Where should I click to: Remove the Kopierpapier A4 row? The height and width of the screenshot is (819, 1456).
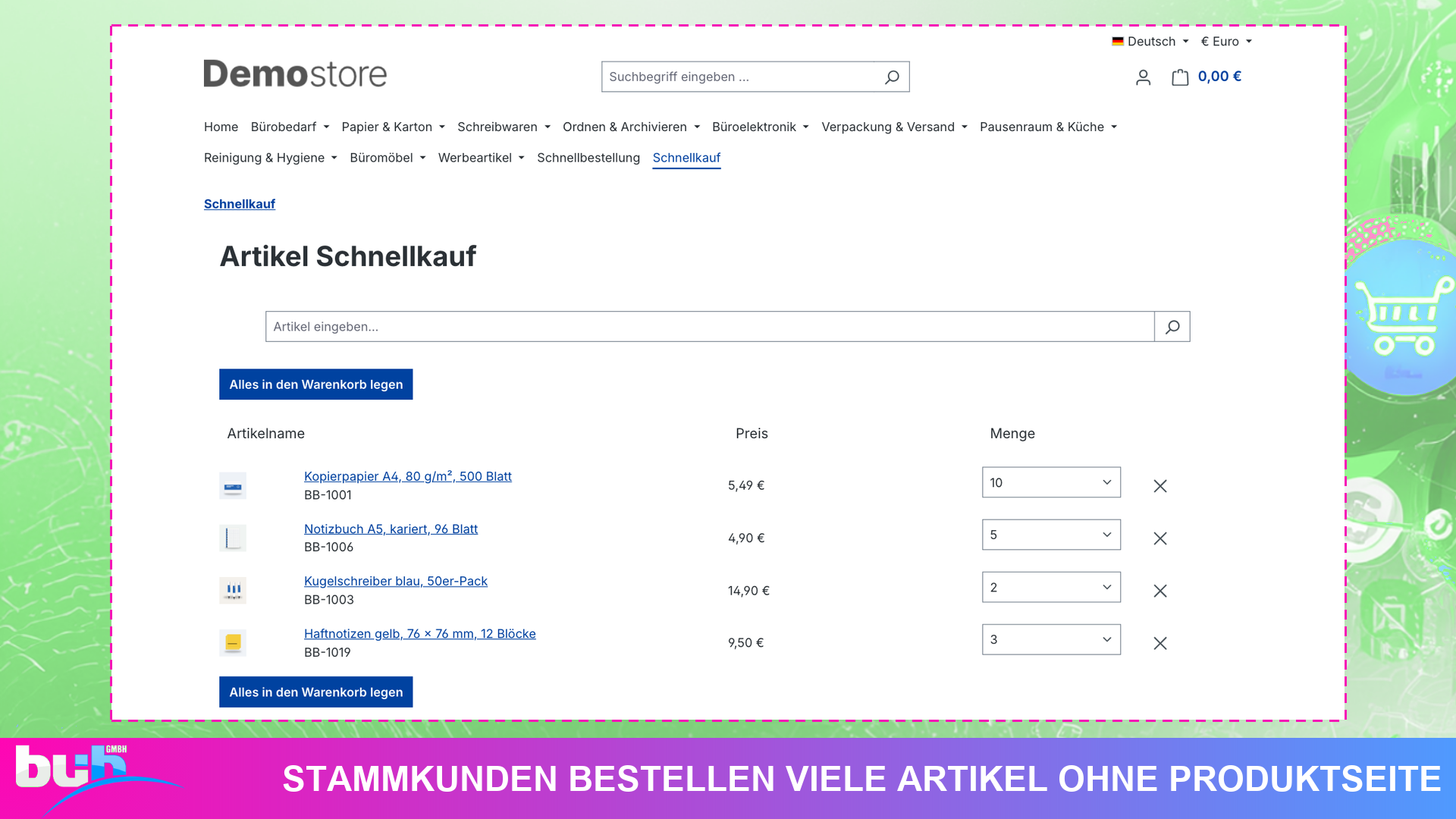coord(1160,486)
